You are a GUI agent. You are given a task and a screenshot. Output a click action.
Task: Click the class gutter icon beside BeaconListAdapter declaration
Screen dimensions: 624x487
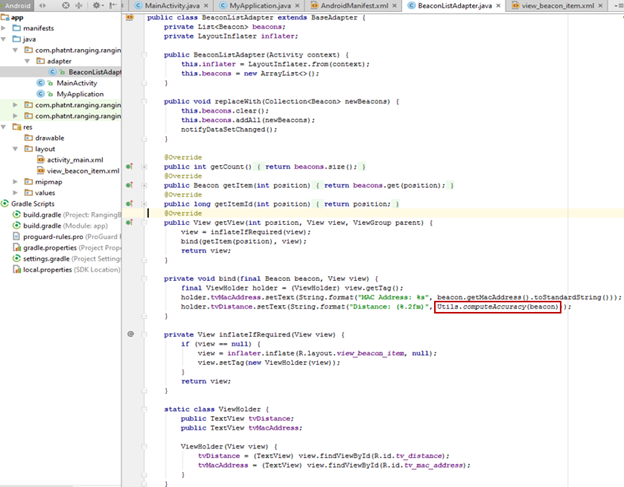[130, 17]
